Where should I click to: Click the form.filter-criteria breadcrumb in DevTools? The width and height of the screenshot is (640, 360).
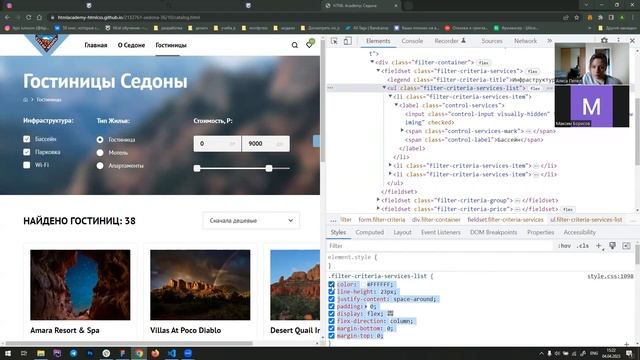pyautogui.click(x=382, y=220)
